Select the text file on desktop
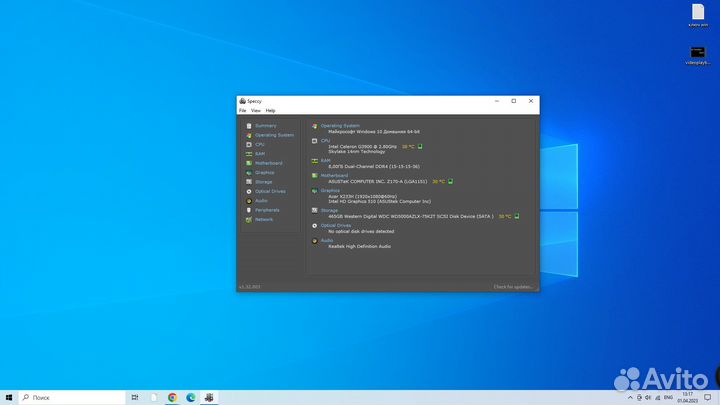The width and height of the screenshot is (720, 405). [x=698, y=16]
